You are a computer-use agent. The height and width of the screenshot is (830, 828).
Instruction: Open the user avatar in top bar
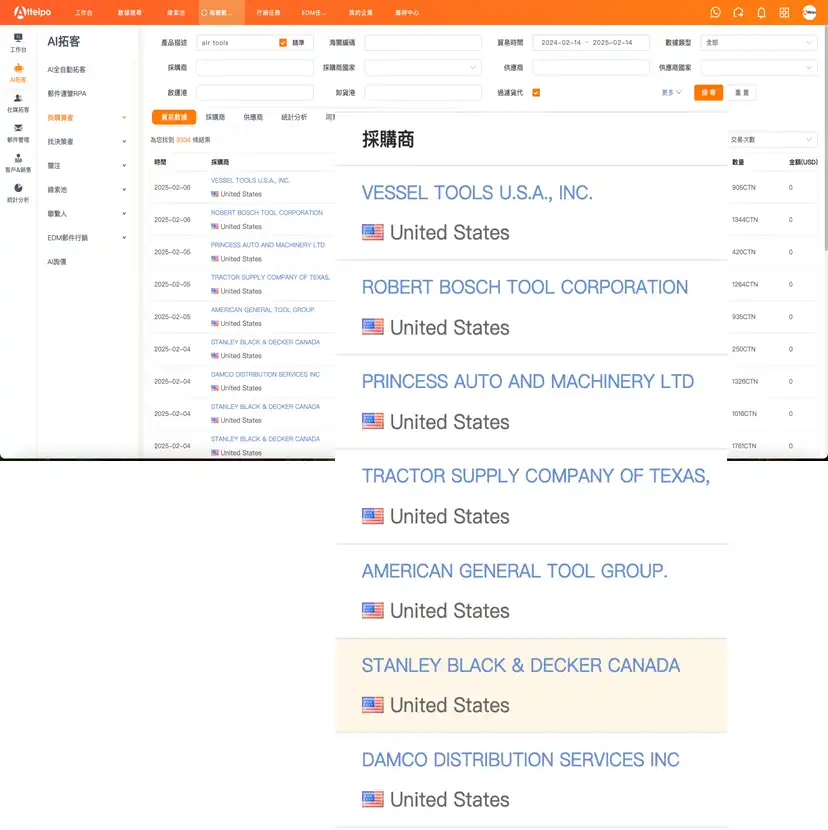(x=809, y=12)
